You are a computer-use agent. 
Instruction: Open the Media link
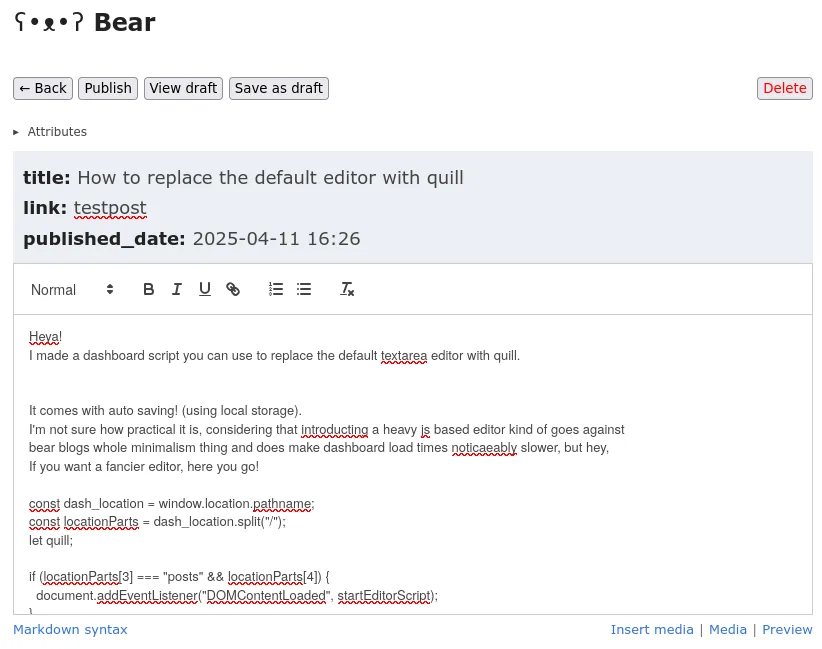coord(728,630)
